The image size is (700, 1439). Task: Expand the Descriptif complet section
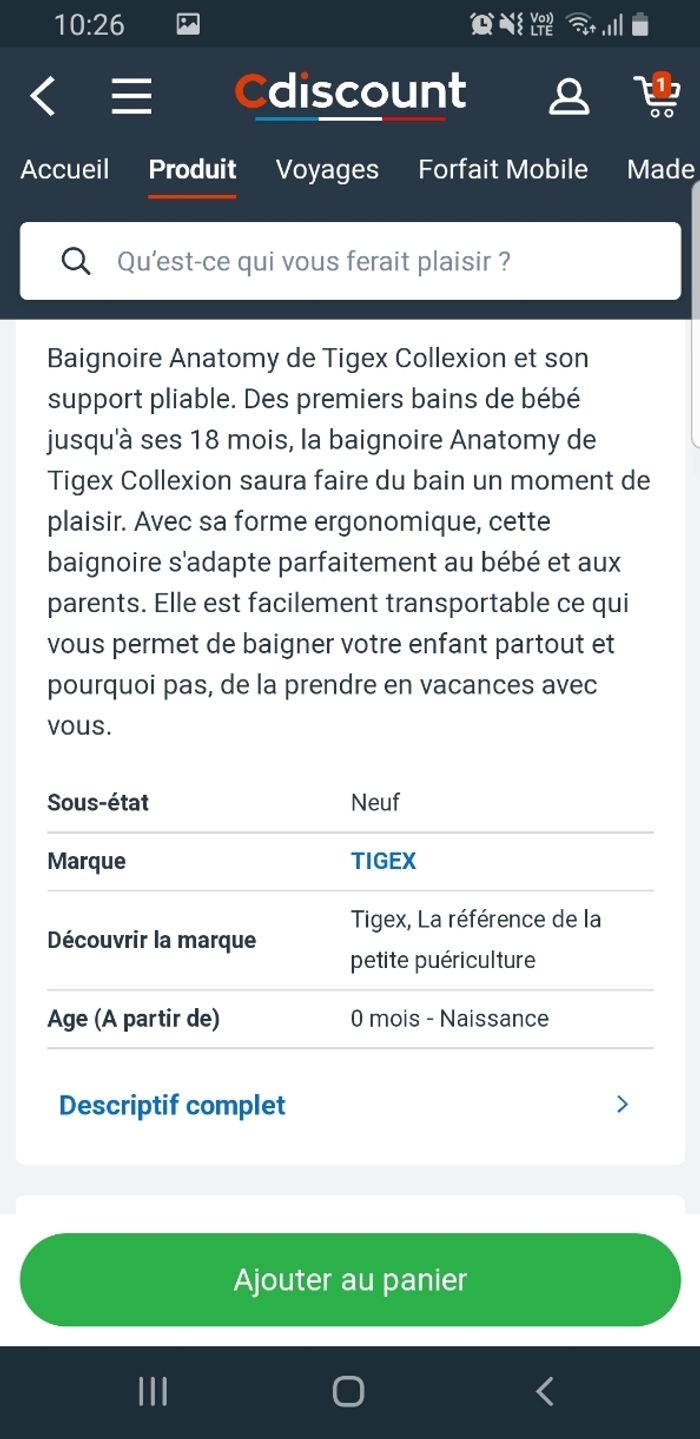tap(171, 1105)
